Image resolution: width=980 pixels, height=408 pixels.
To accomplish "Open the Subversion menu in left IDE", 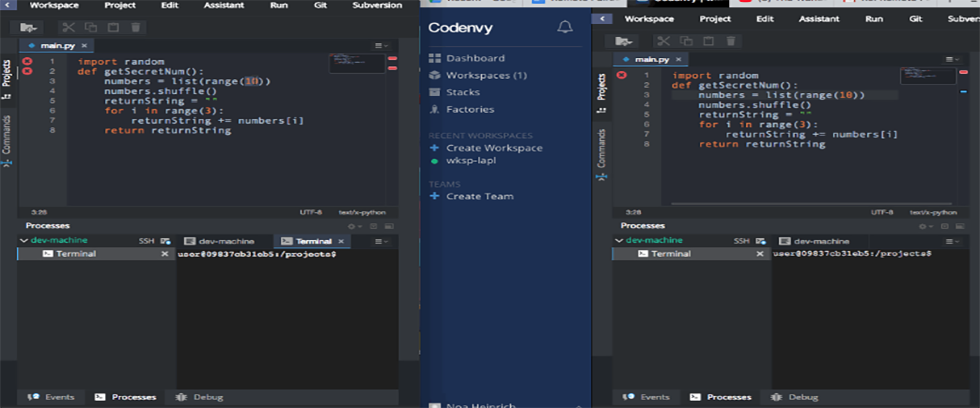I will coord(378,5).
